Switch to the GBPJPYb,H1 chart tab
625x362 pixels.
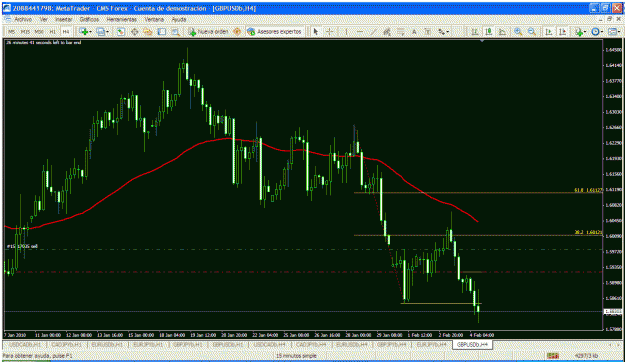pos(188,344)
